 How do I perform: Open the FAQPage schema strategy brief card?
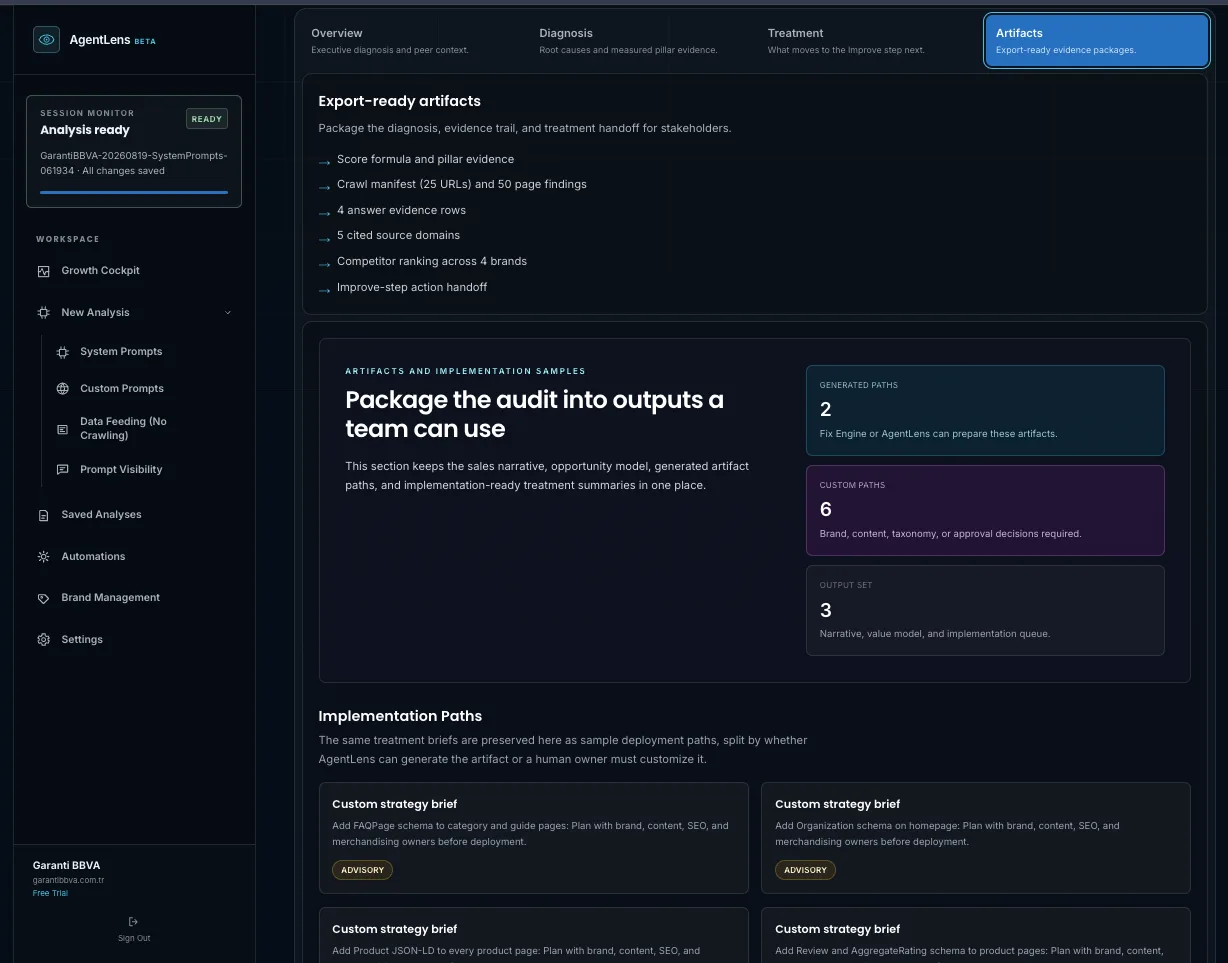534,838
